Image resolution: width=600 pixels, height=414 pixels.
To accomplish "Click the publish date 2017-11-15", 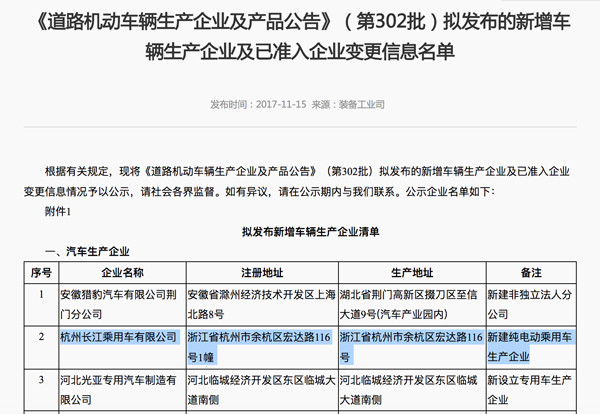I will 281,104.
